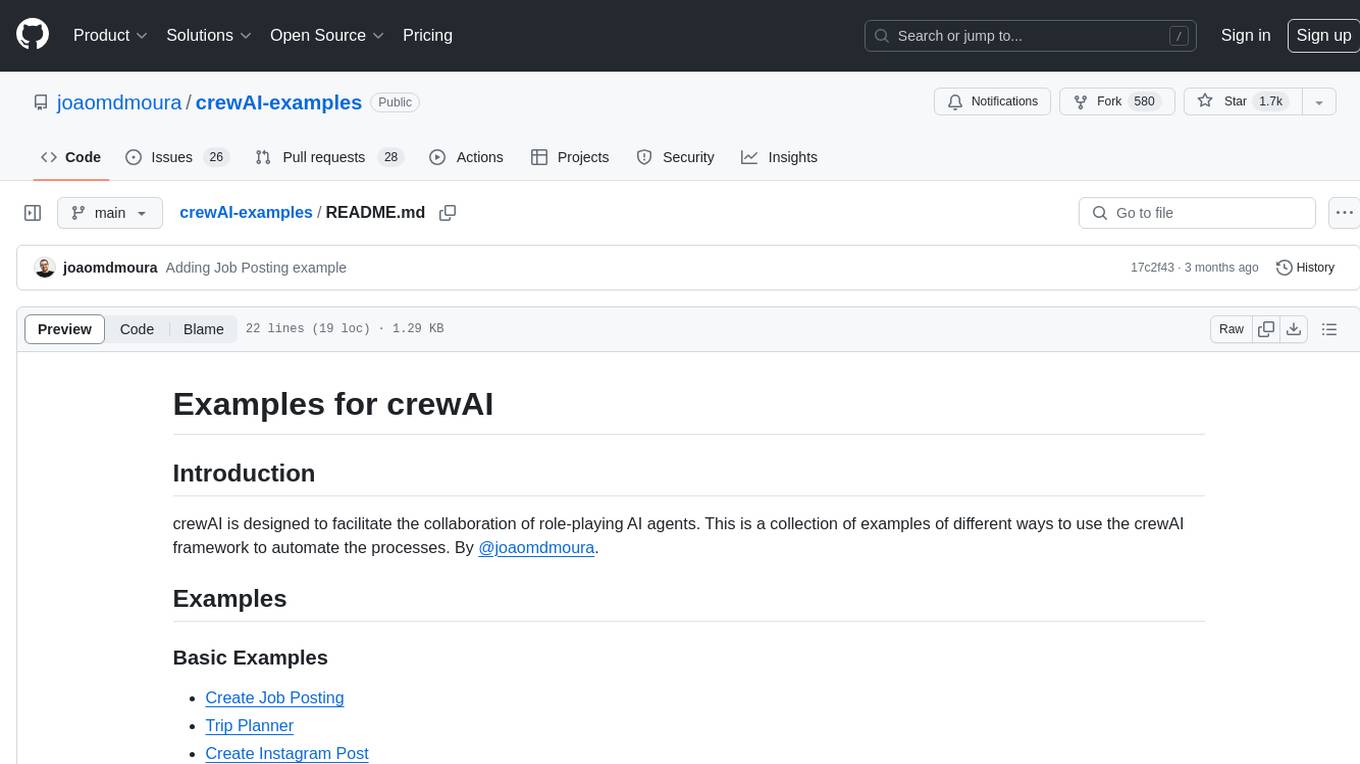Viewport: 1360px width, 764px height.
Task: Click the Fork count 580
Action: click(x=1144, y=102)
